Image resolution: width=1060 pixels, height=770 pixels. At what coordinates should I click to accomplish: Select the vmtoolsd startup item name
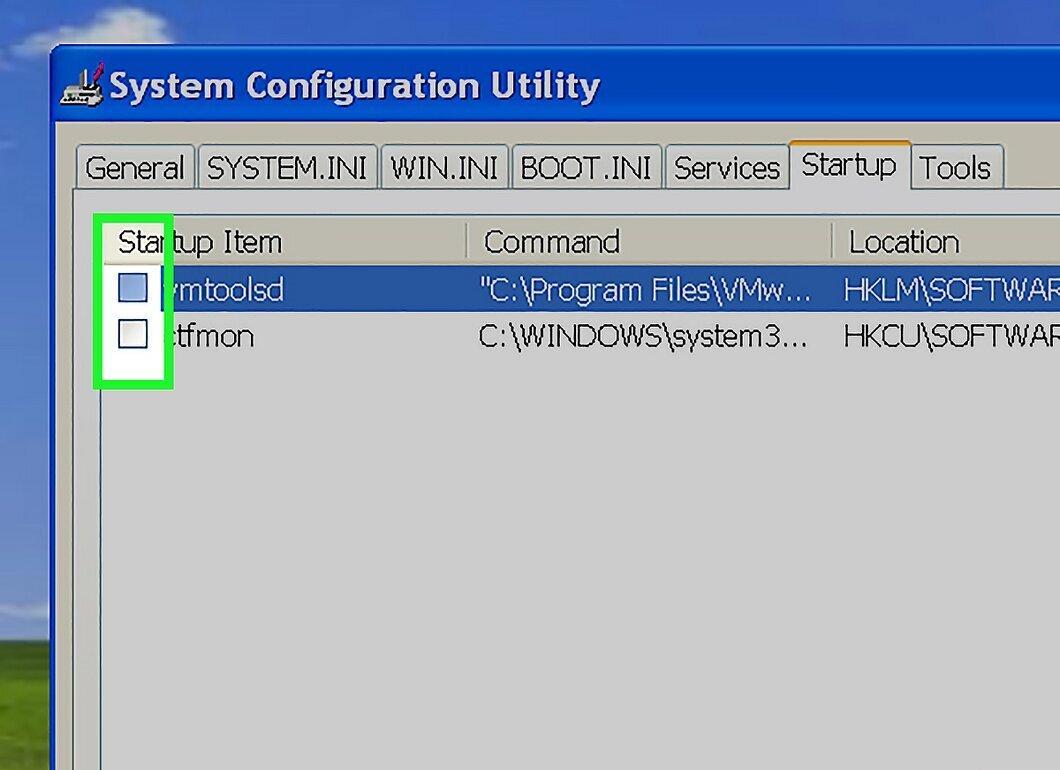coord(223,289)
